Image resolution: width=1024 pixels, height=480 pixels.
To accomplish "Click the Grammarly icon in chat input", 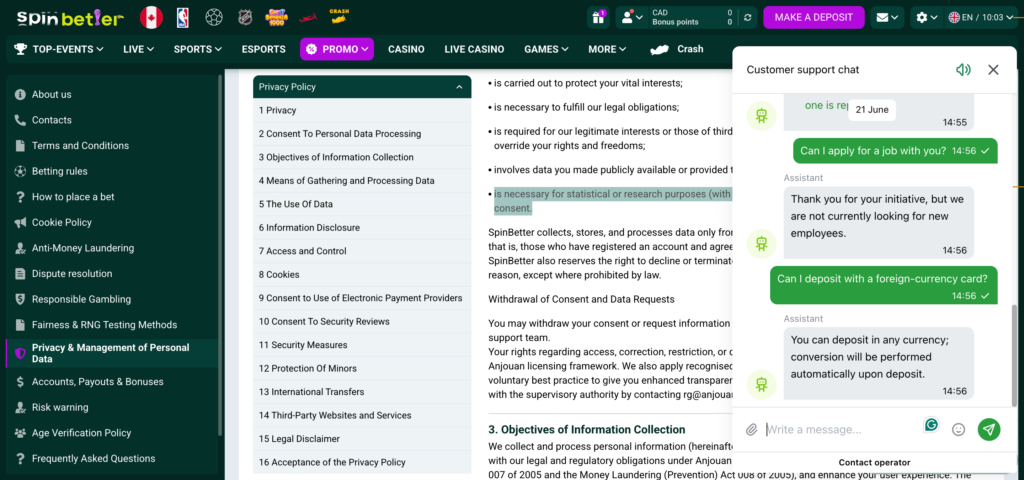I will pyautogui.click(x=931, y=425).
